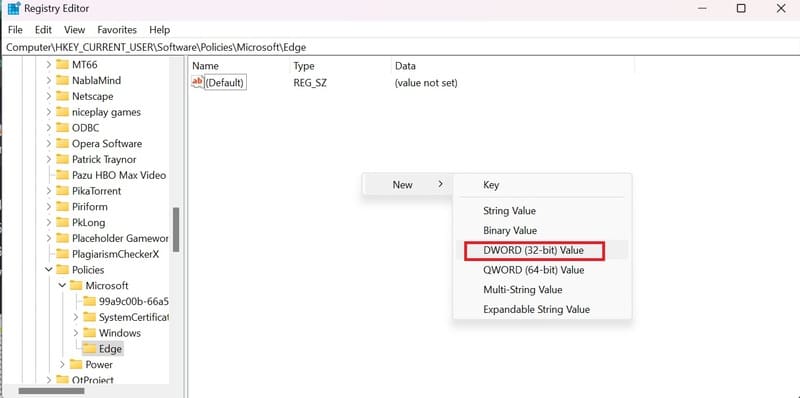The width and height of the screenshot is (800, 398).
Task: Click the SystemCertificates folder icon
Action: [89, 317]
